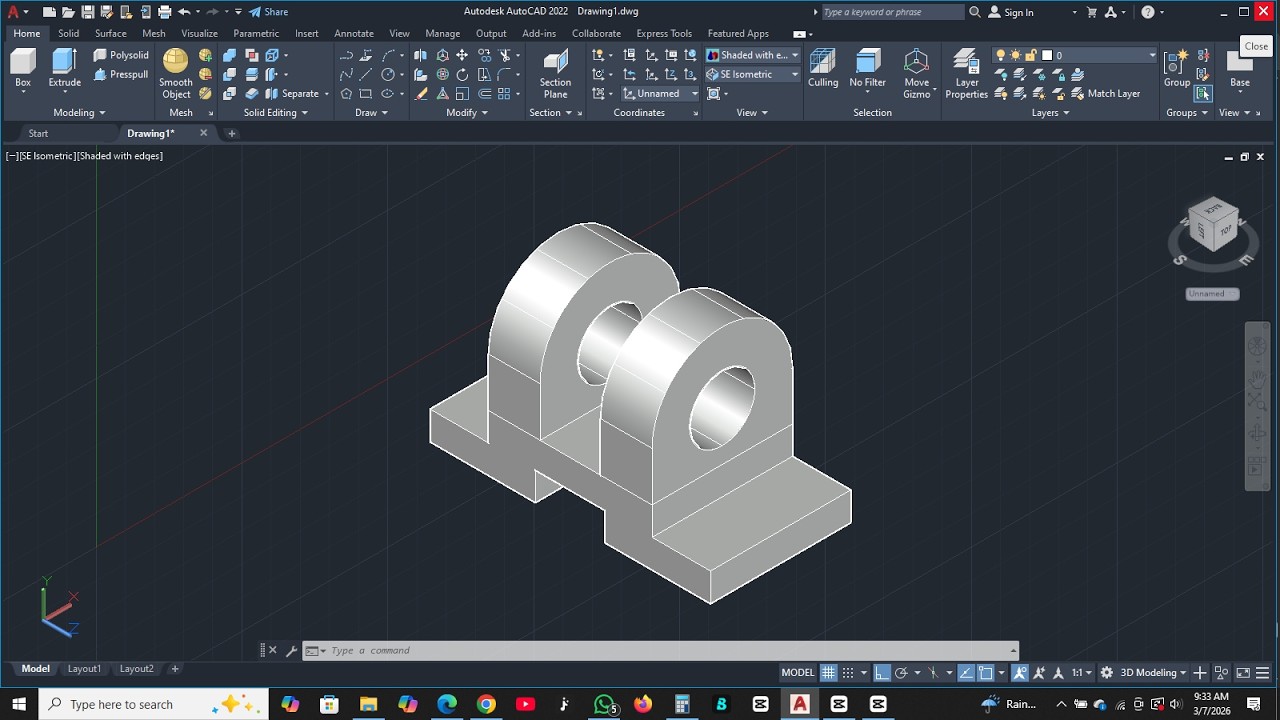The image size is (1280, 720).
Task: Click the Type a keyword or phrase search box
Action: coord(893,12)
